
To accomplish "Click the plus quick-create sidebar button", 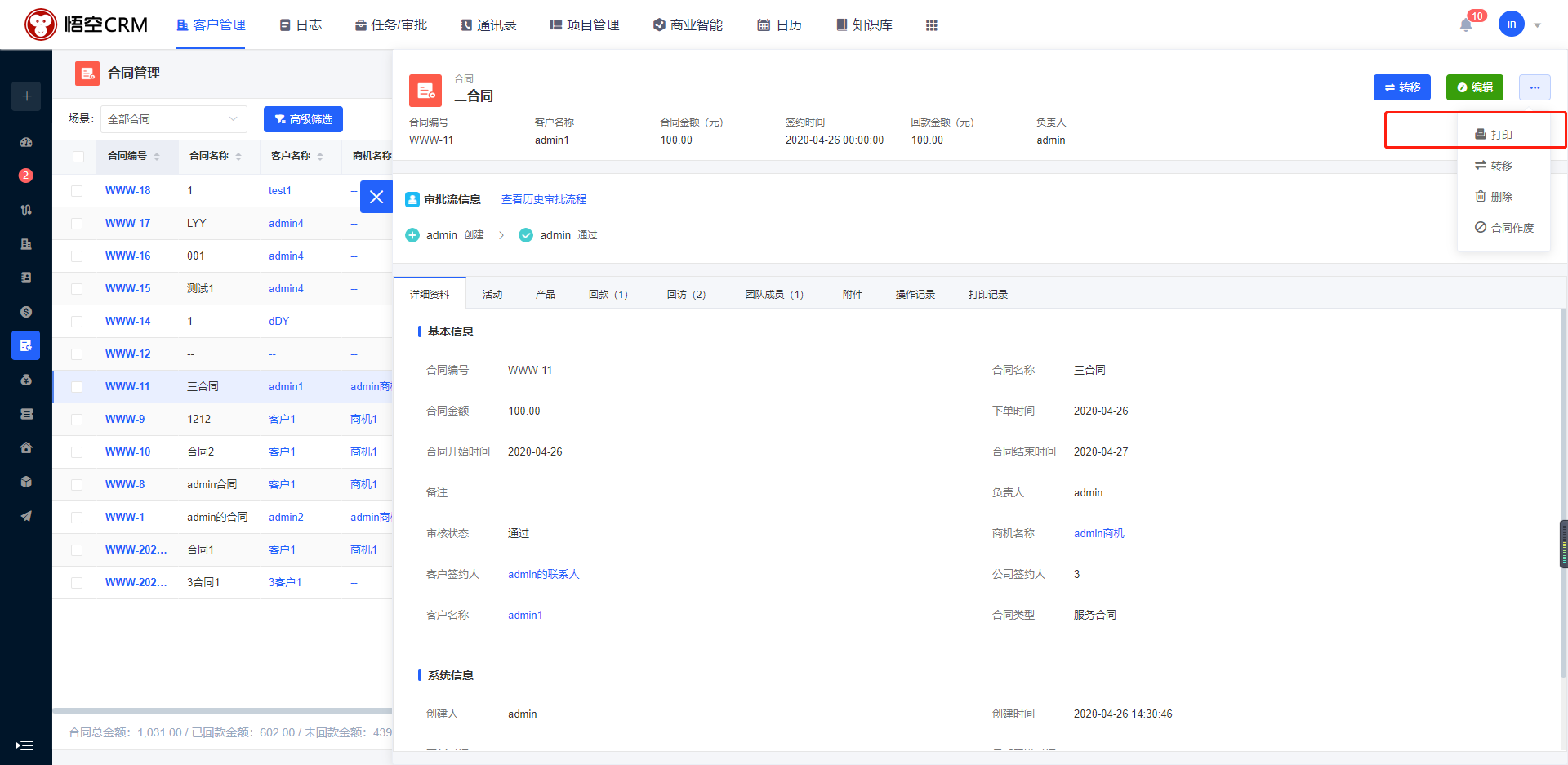I will [x=26, y=96].
